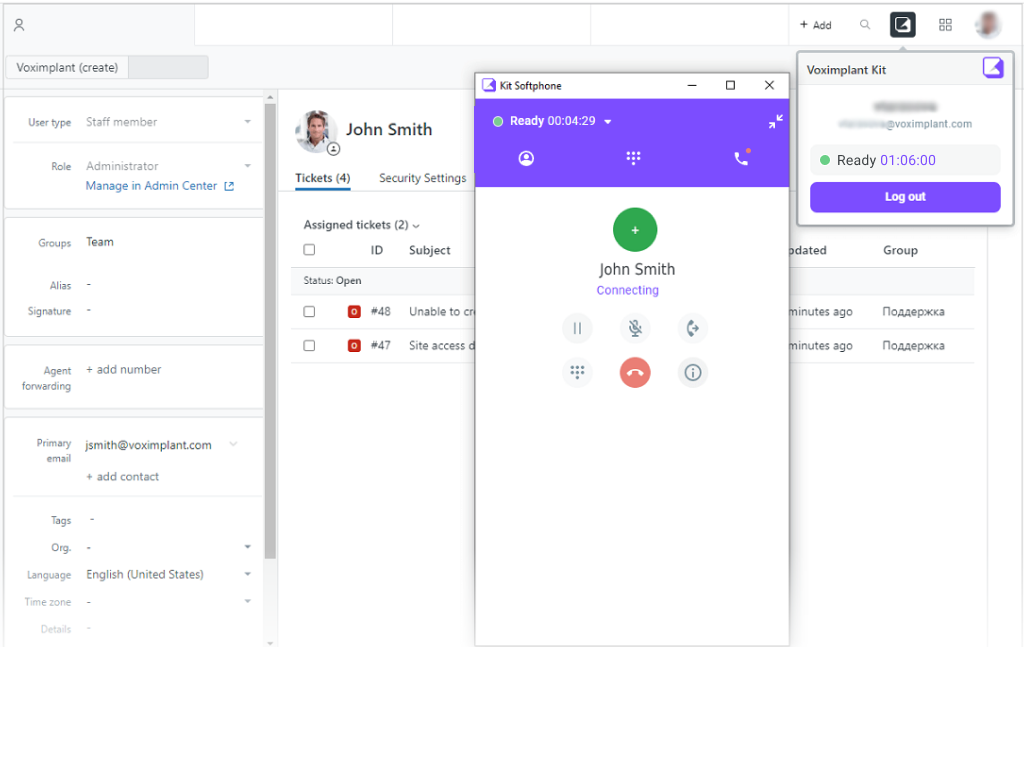Sort tickets by the Group column header
Screen dimensions: 1024x768
click(900, 250)
